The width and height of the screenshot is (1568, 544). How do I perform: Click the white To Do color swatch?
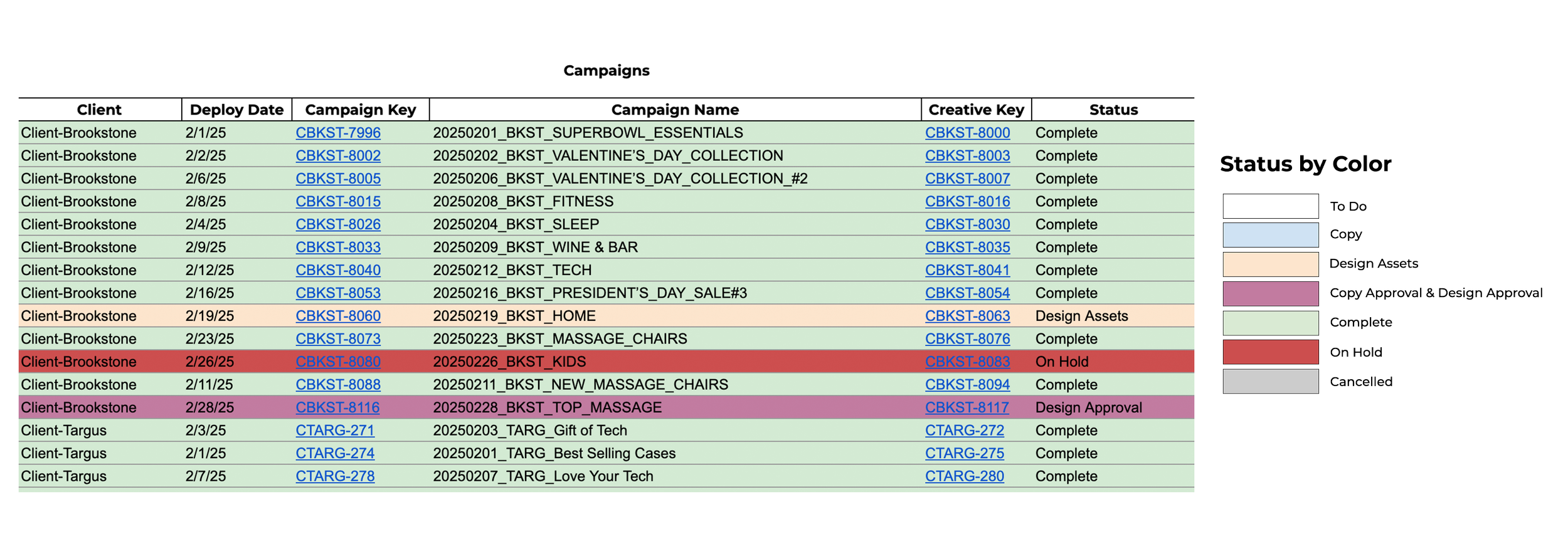1271,206
